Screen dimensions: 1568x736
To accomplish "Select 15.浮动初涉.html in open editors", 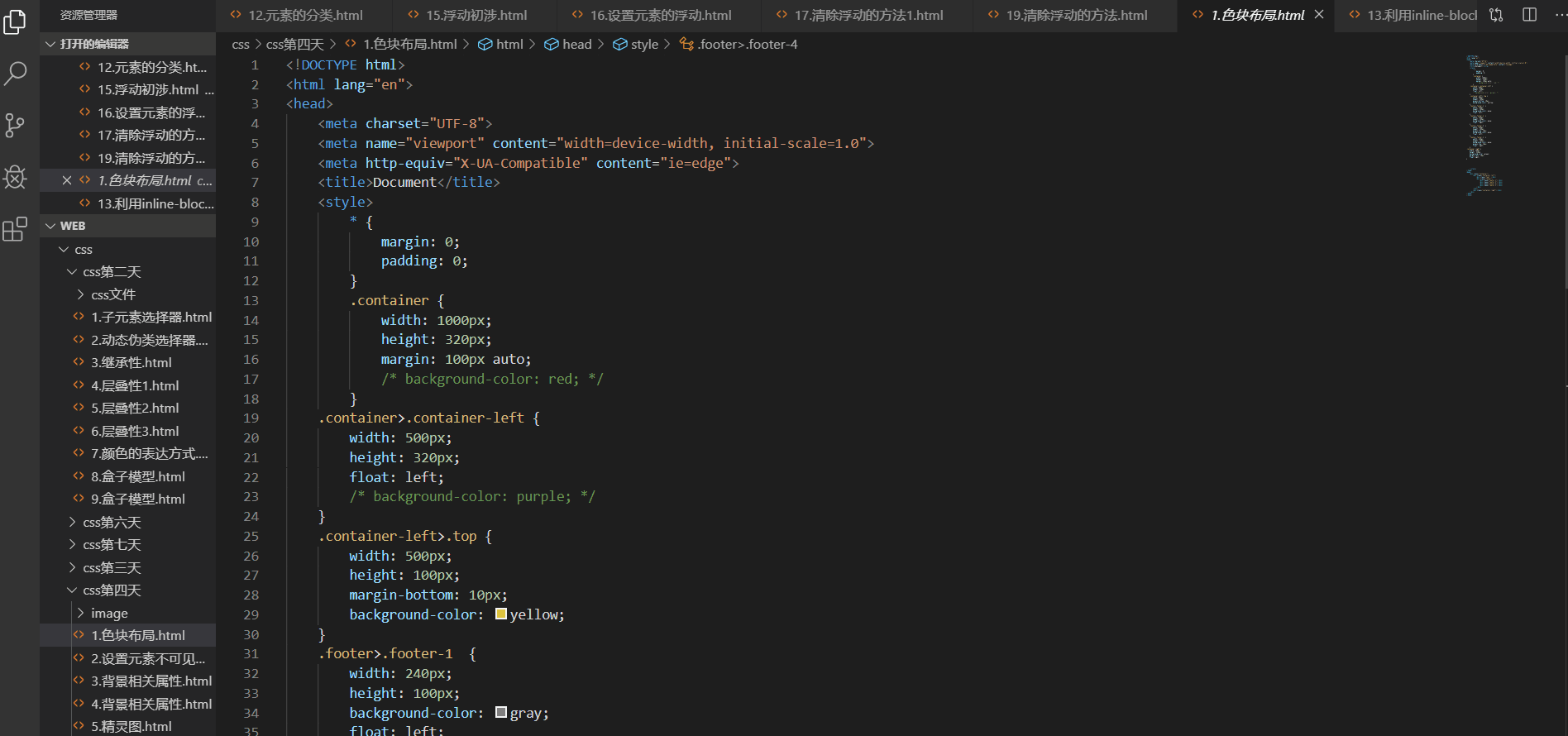I will pos(128,89).
